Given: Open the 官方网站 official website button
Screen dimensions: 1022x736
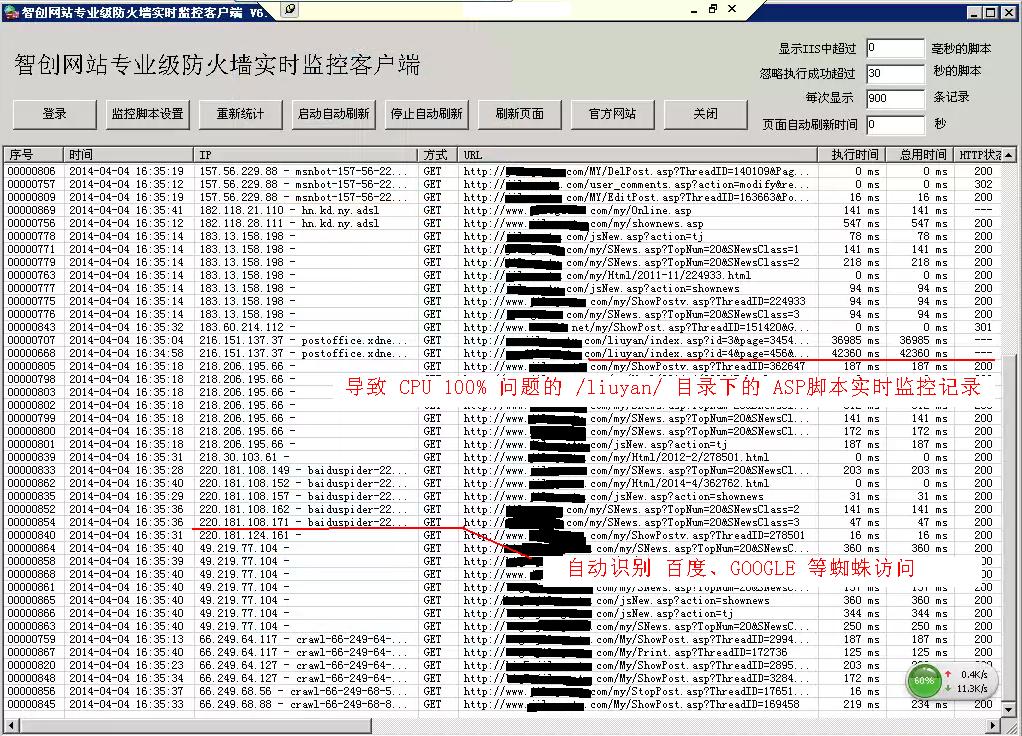Looking at the screenshot, I should click(x=613, y=114).
